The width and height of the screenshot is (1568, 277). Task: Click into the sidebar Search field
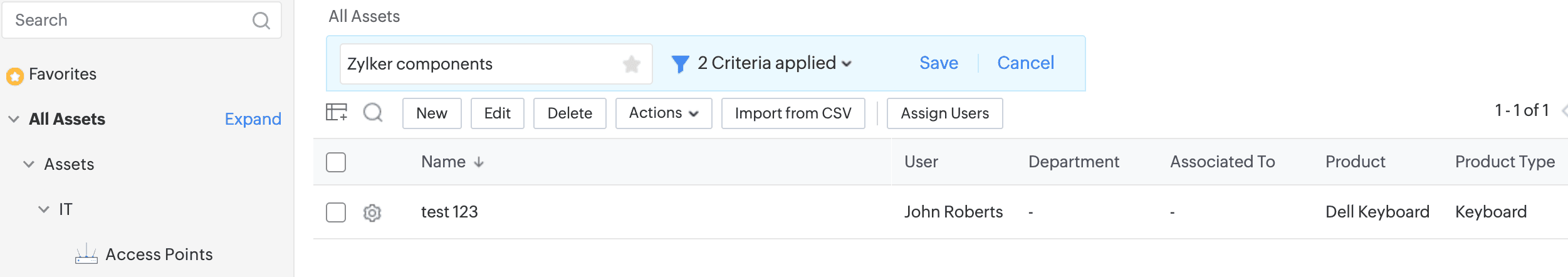click(x=125, y=21)
